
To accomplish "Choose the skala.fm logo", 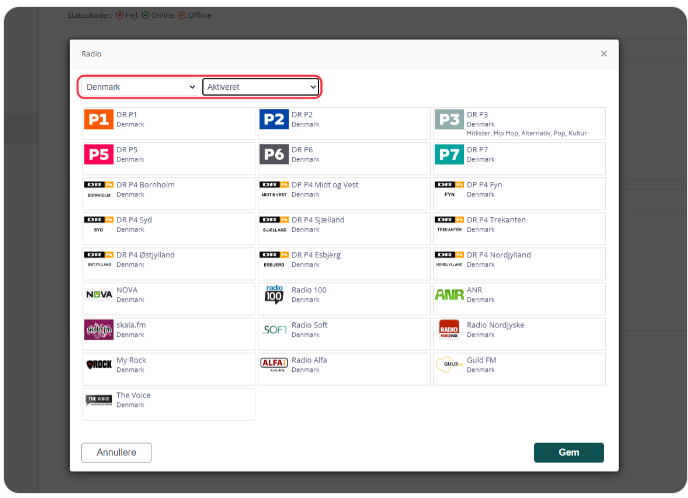I will coord(99,330).
